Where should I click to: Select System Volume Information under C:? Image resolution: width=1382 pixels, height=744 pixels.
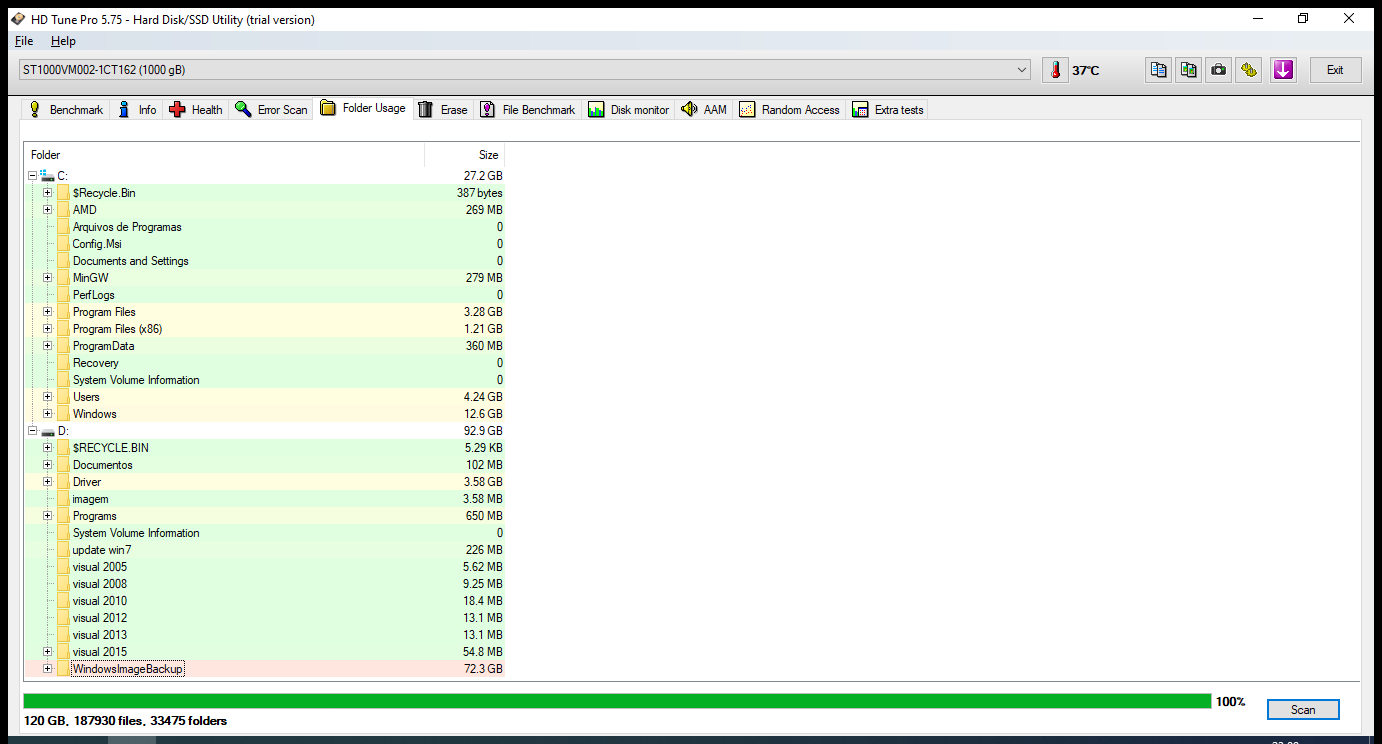[136, 380]
